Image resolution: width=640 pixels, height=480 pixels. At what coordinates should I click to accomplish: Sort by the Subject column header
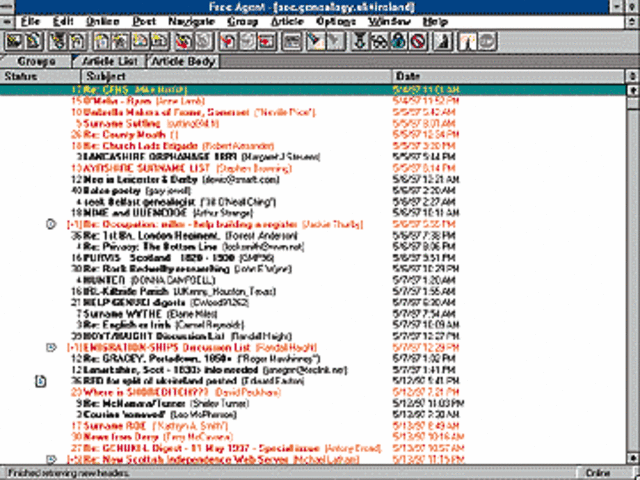237,76
